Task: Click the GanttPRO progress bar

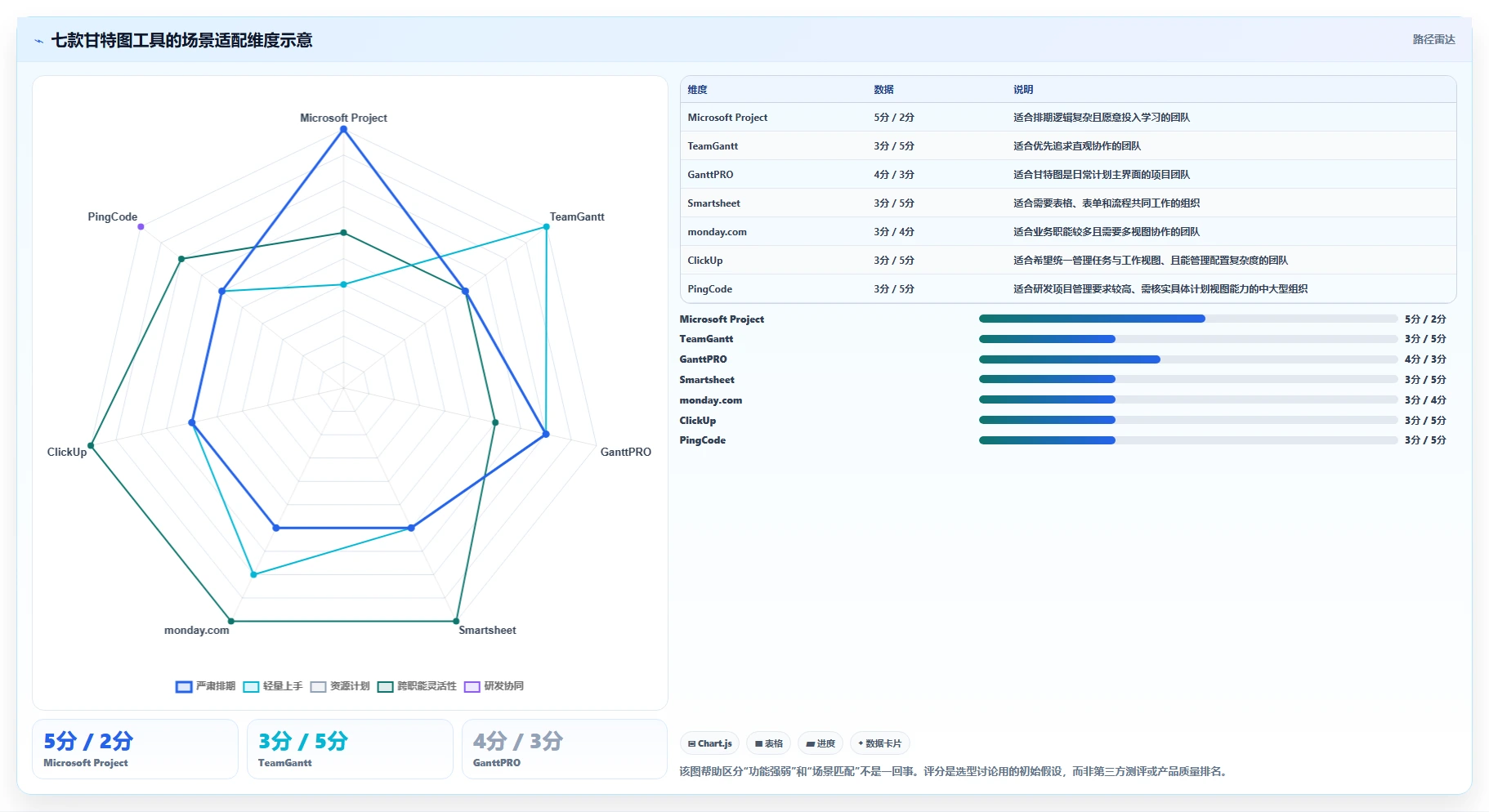Action: tap(1188, 359)
